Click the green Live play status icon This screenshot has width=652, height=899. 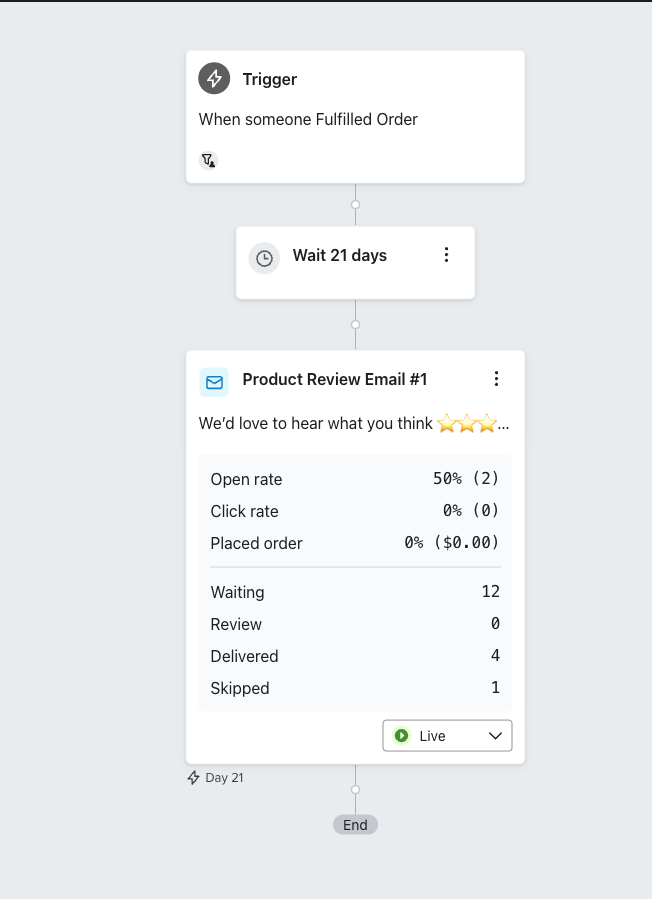402,736
